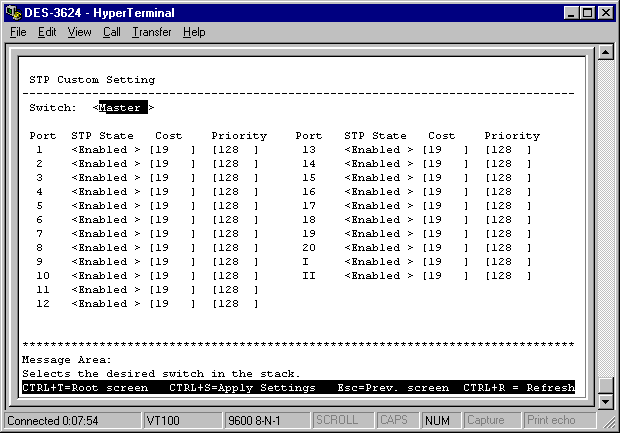
Task: Click the HyperTerminal title bar app icon
Action: 12,12
